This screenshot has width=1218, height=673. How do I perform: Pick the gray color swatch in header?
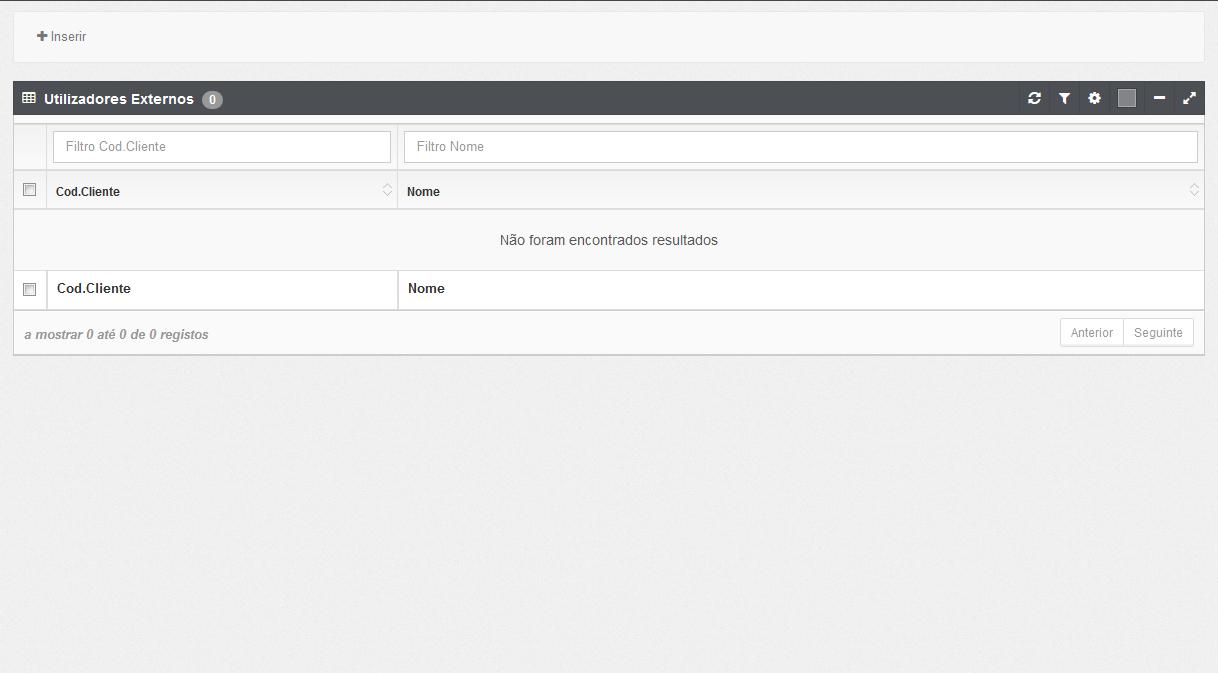pos(1127,98)
